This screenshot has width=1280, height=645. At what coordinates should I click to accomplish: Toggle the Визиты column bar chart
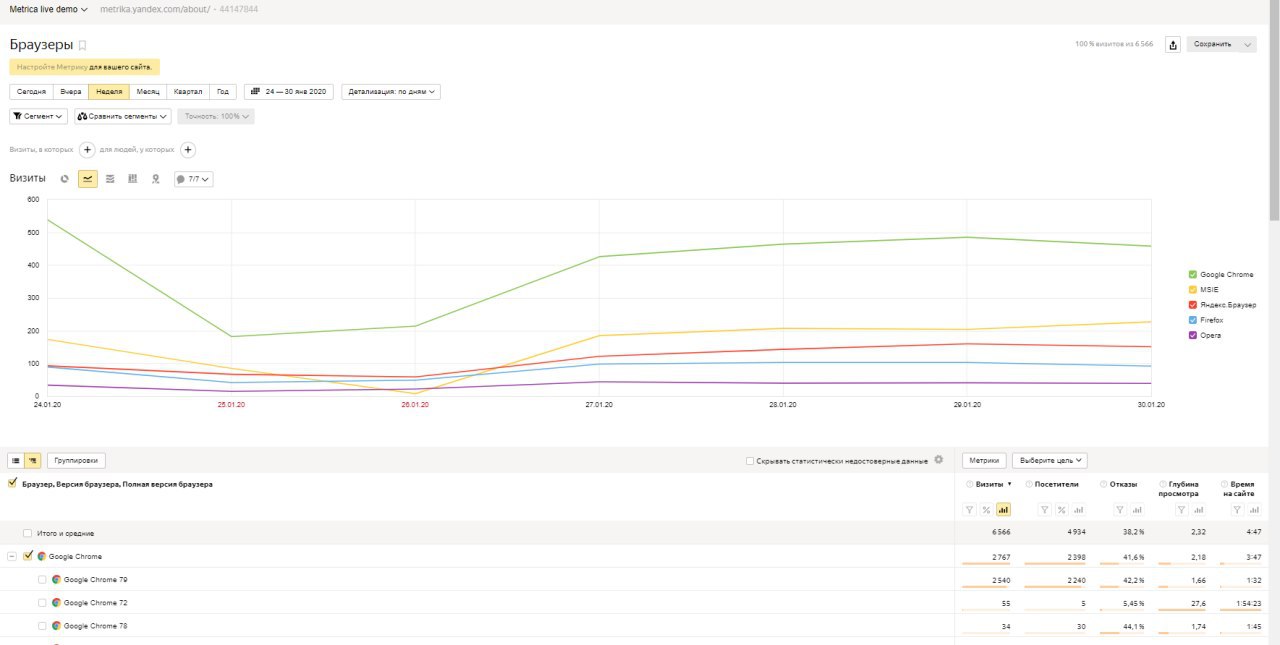(x=1003, y=510)
